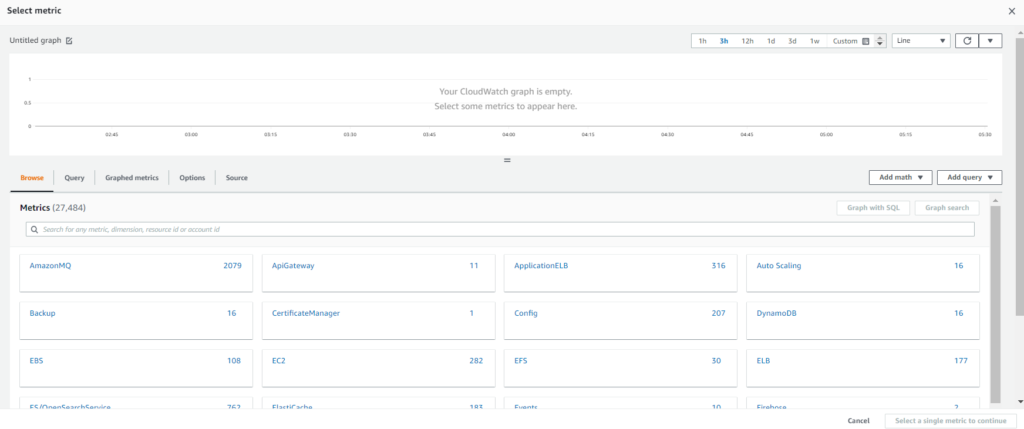Set time range to 12h
The height and width of the screenshot is (429, 1024).
coord(747,40)
